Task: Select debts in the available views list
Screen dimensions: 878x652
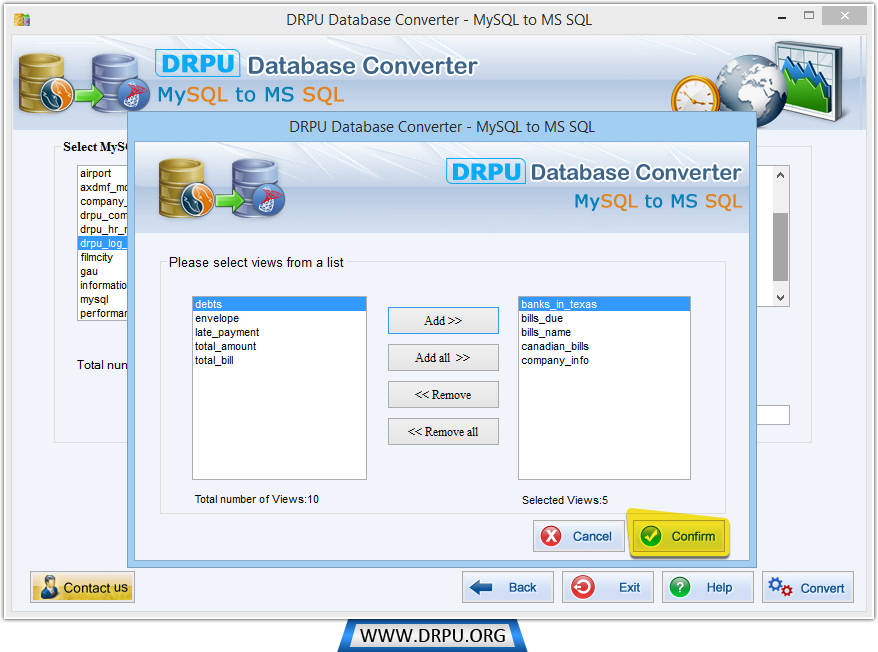Action: 279,304
